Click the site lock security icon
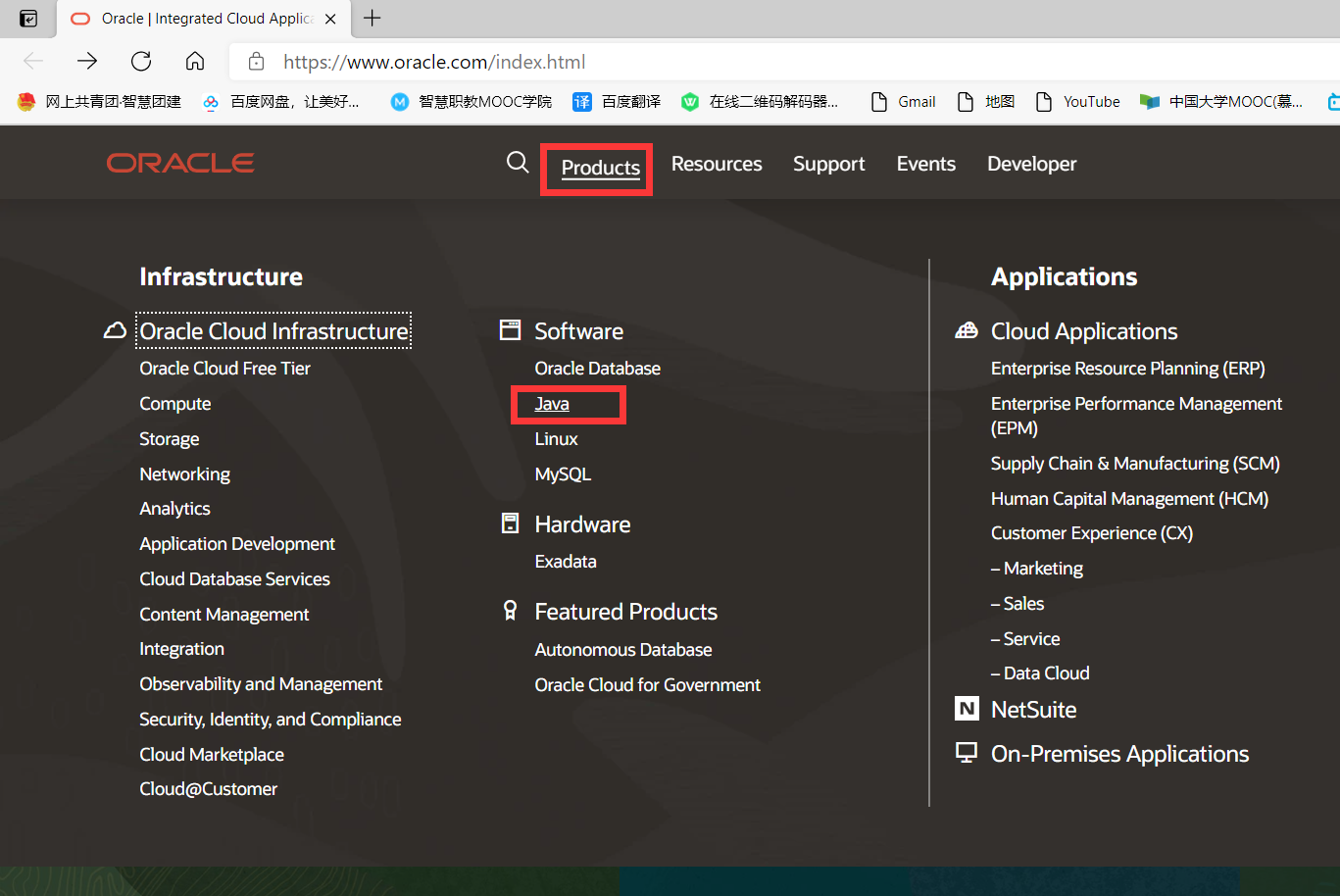The width and height of the screenshot is (1340, 896). coord(256,62)
